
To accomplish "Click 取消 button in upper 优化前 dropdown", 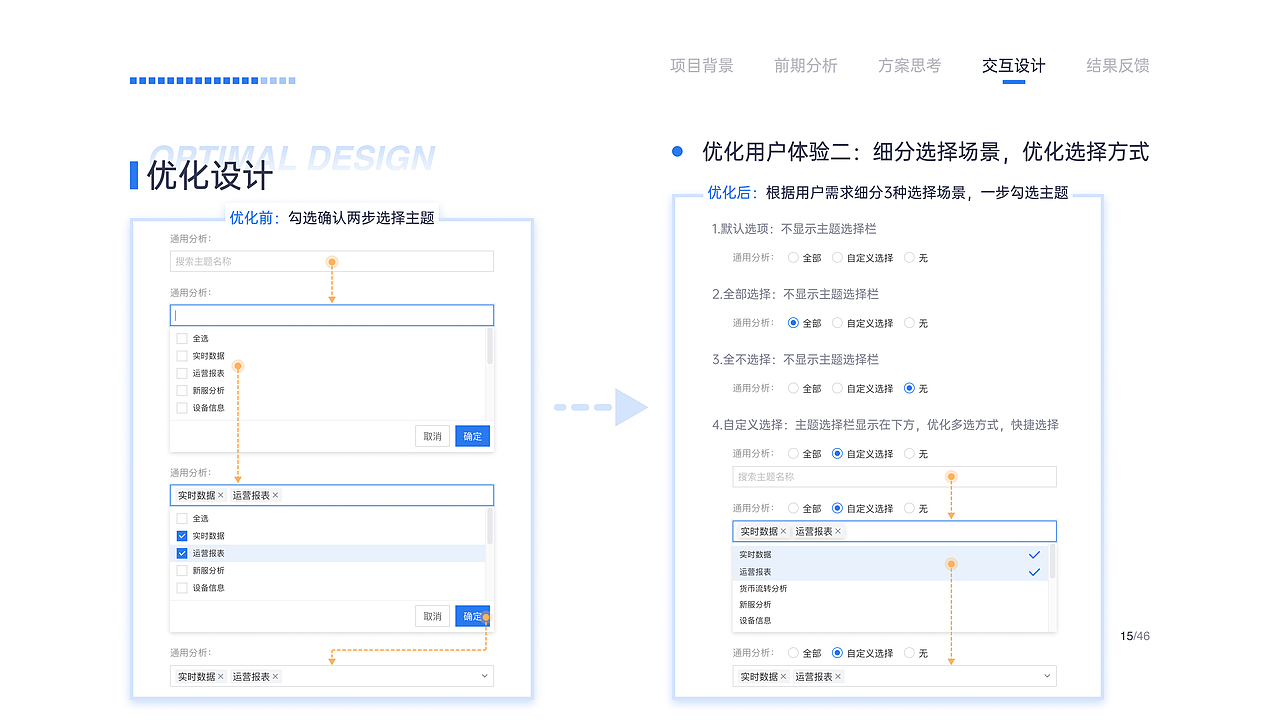I will pos(432,436).
